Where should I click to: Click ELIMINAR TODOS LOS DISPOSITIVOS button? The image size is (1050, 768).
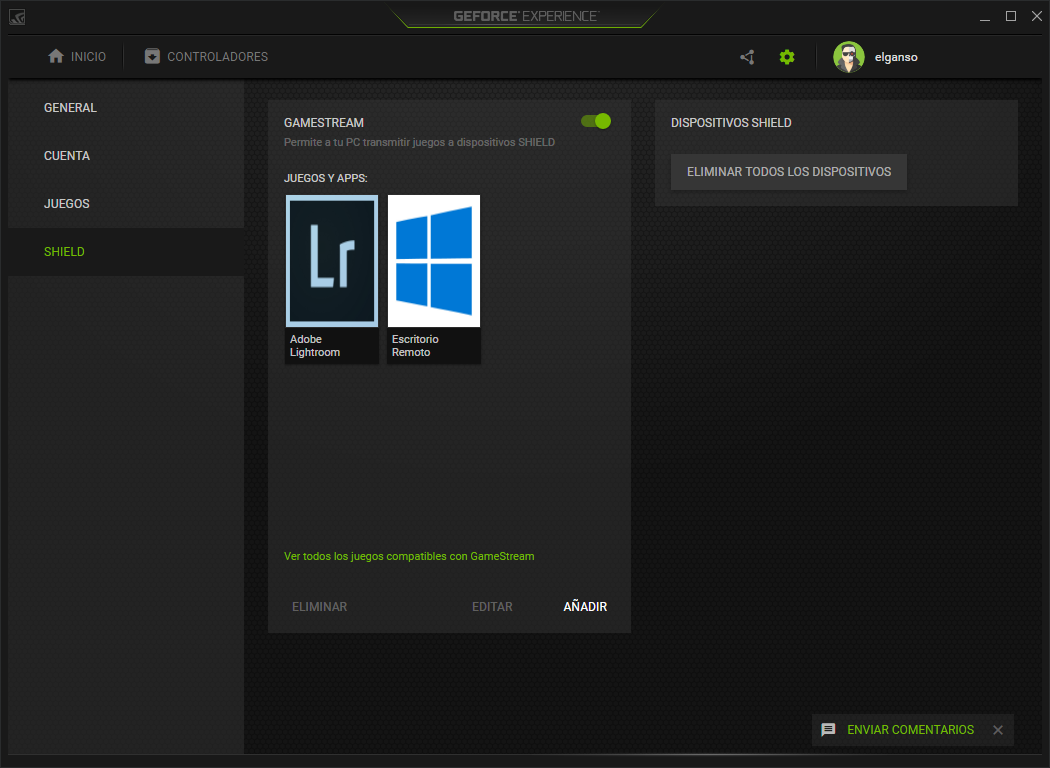(x=789, y=172)
